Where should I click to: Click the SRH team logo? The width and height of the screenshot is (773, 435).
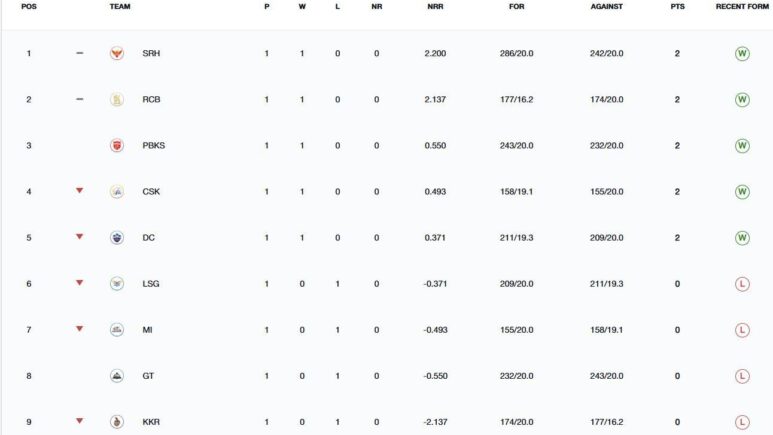[117, 53]
